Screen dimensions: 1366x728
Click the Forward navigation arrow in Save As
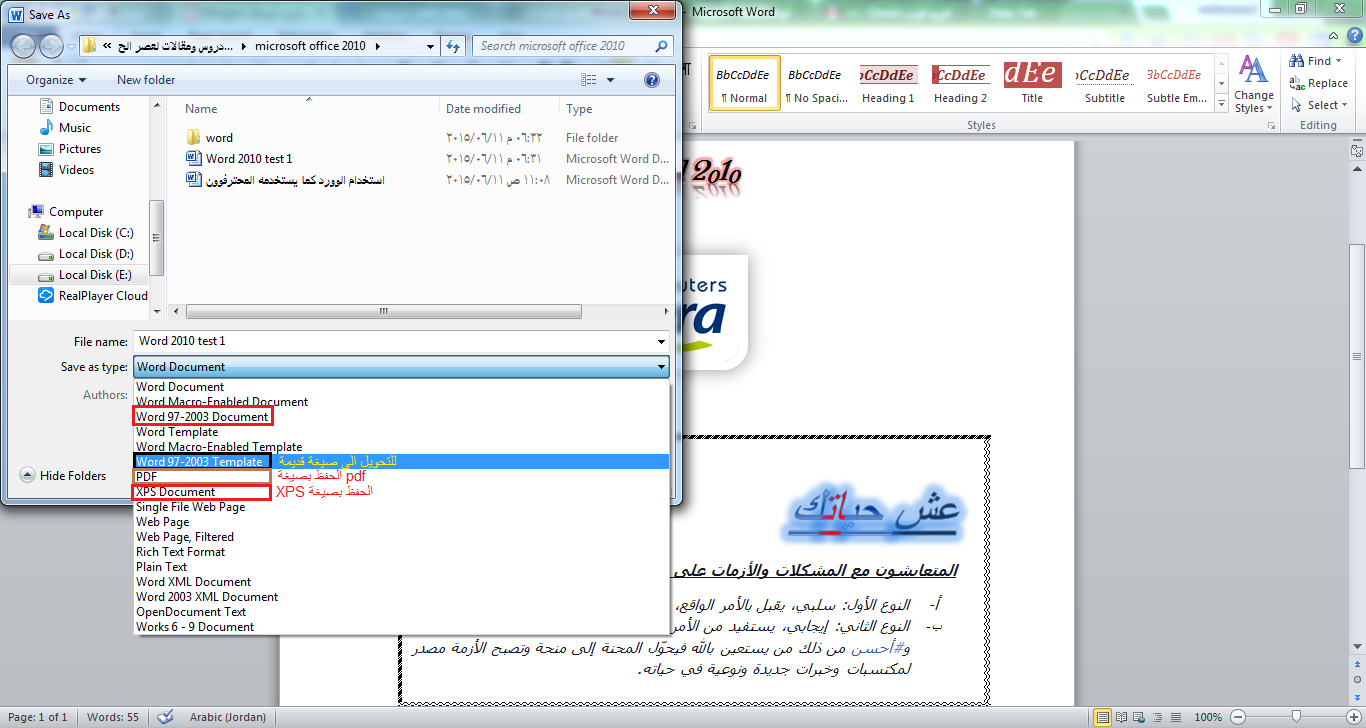(x=51, y=46)
